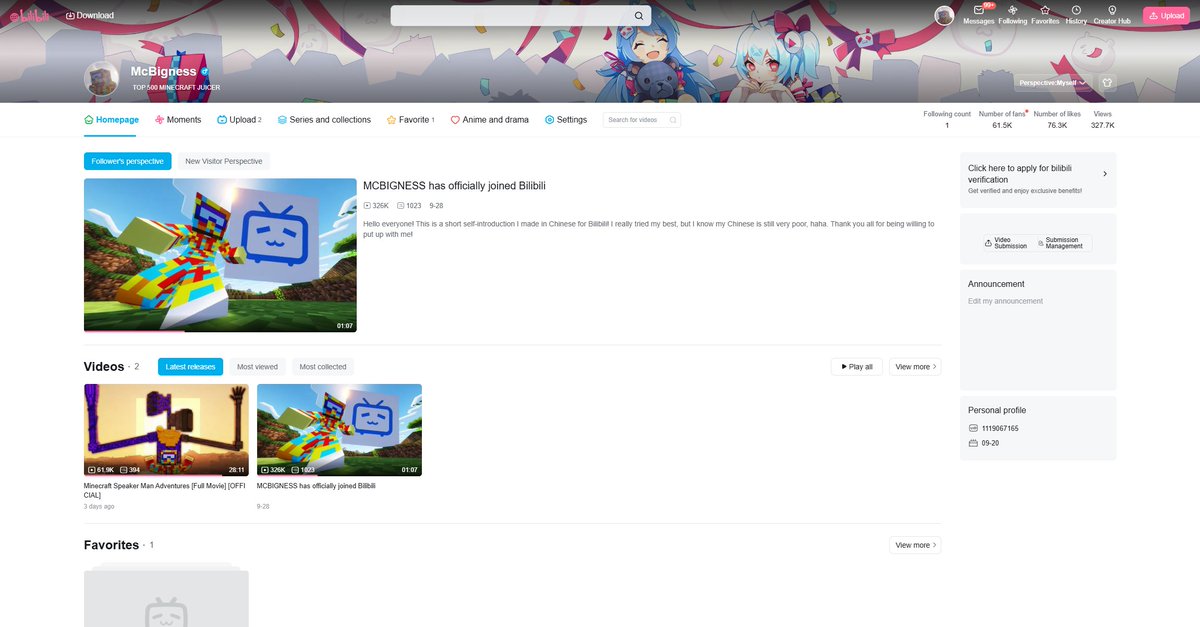Click the Videos section heading
Image resolution: width=1200 pixels, height=627 pixels.
point(104,366)
